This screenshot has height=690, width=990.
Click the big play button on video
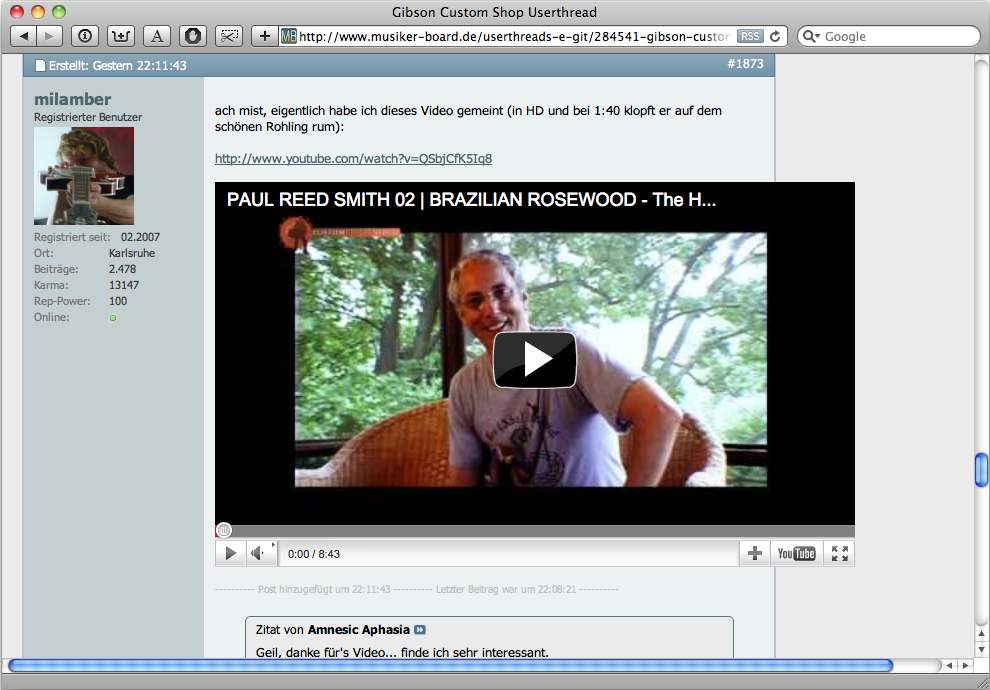(535, 359)
